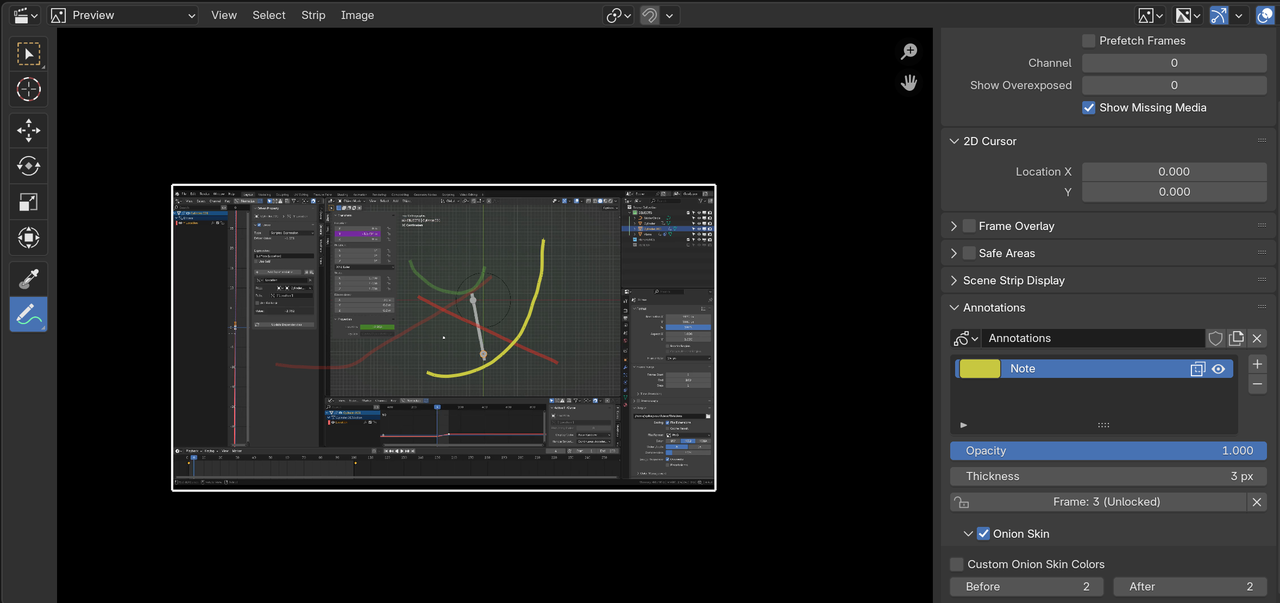This screenshot has width=1280, height=603.
Task: Select the Move tool
Action: (x=28, y=130)
